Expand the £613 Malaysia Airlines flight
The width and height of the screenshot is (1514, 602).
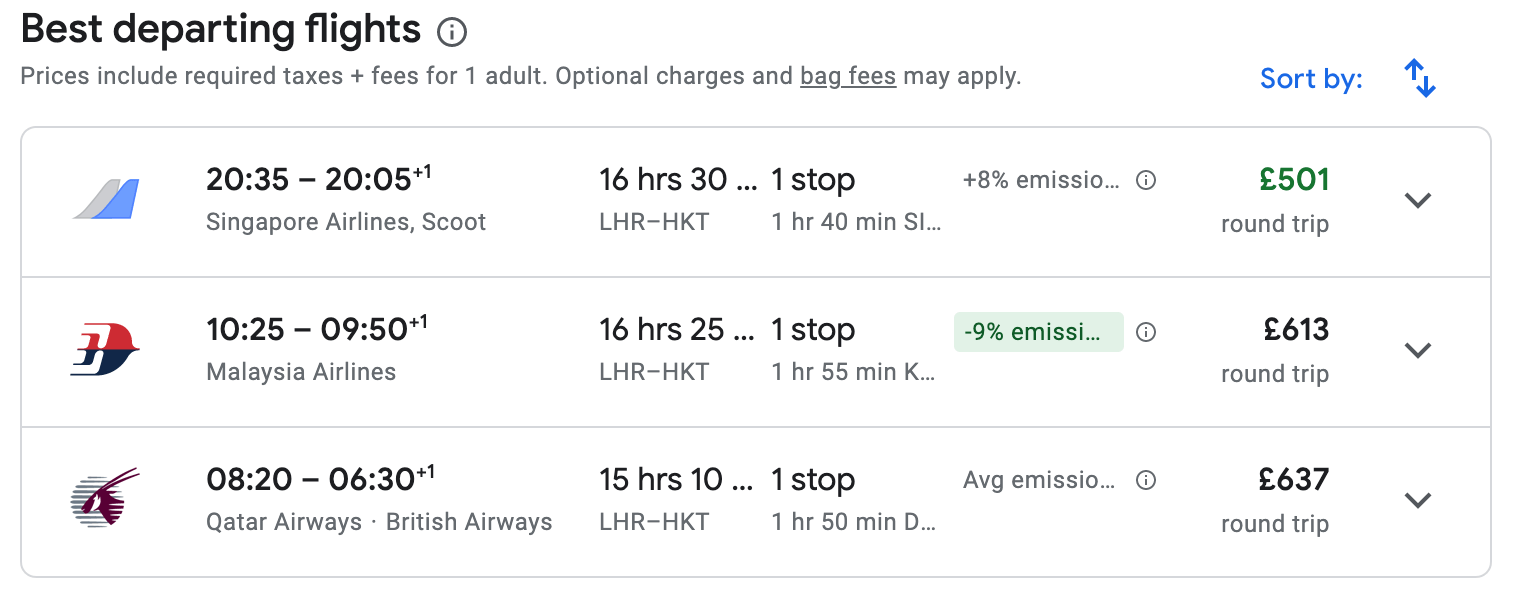1417,350
